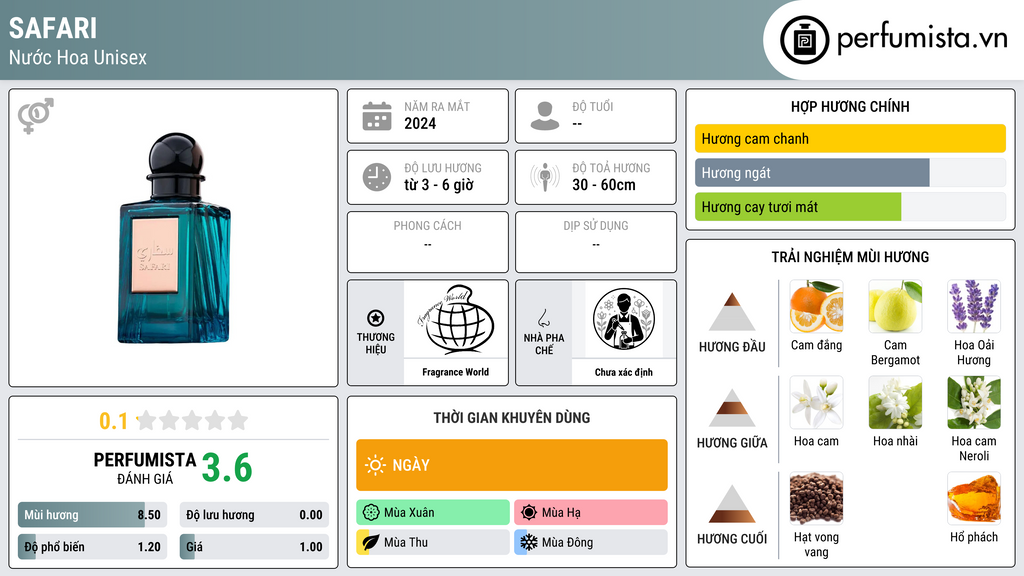1024x576 pixels.
Task: Click the star badge icon above Thương hiệu
Action: [376, 318]
